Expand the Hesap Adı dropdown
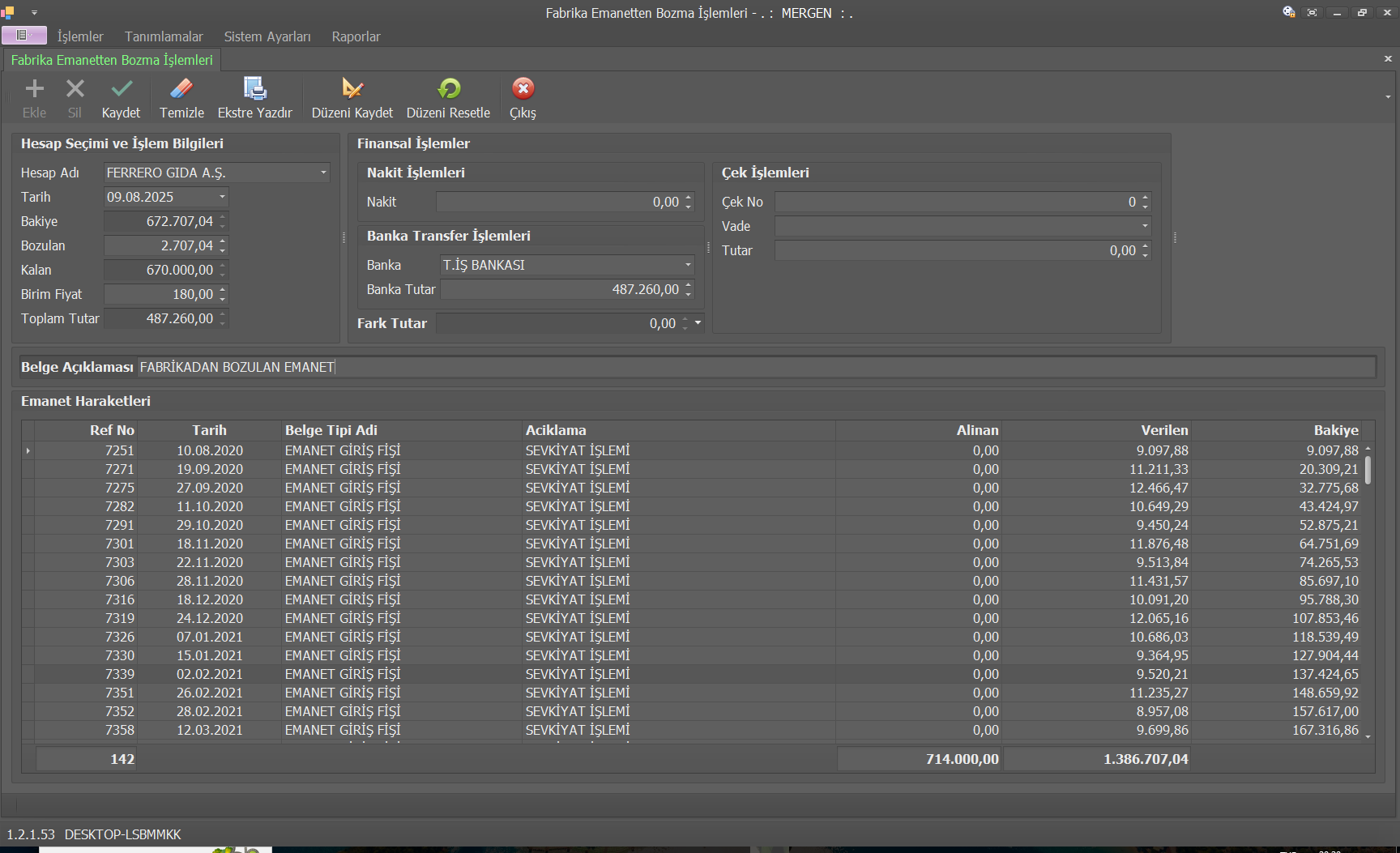This screenshot has height=853, width=1400. click(x=323, y=173)
